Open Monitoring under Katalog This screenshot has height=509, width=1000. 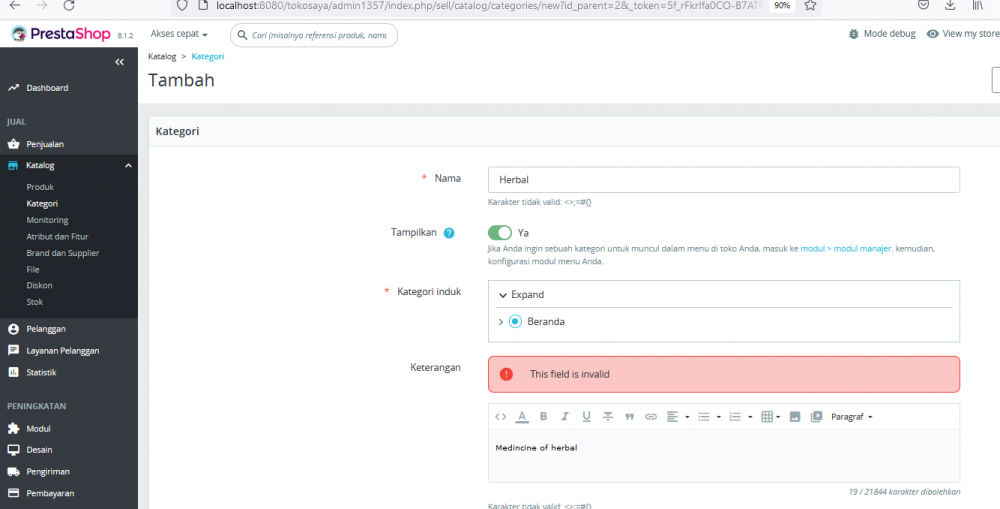coord(47,220)
